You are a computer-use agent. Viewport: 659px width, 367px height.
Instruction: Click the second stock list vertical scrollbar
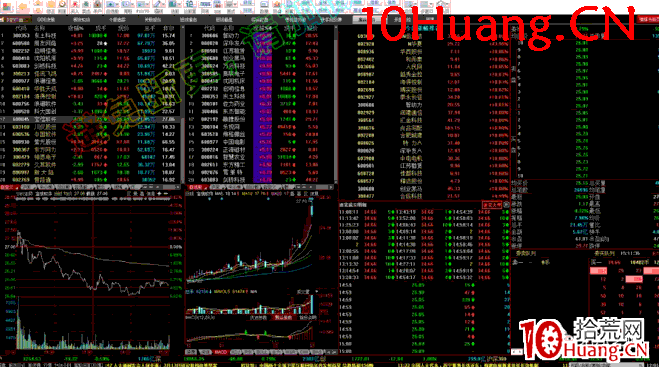point(335,105)
